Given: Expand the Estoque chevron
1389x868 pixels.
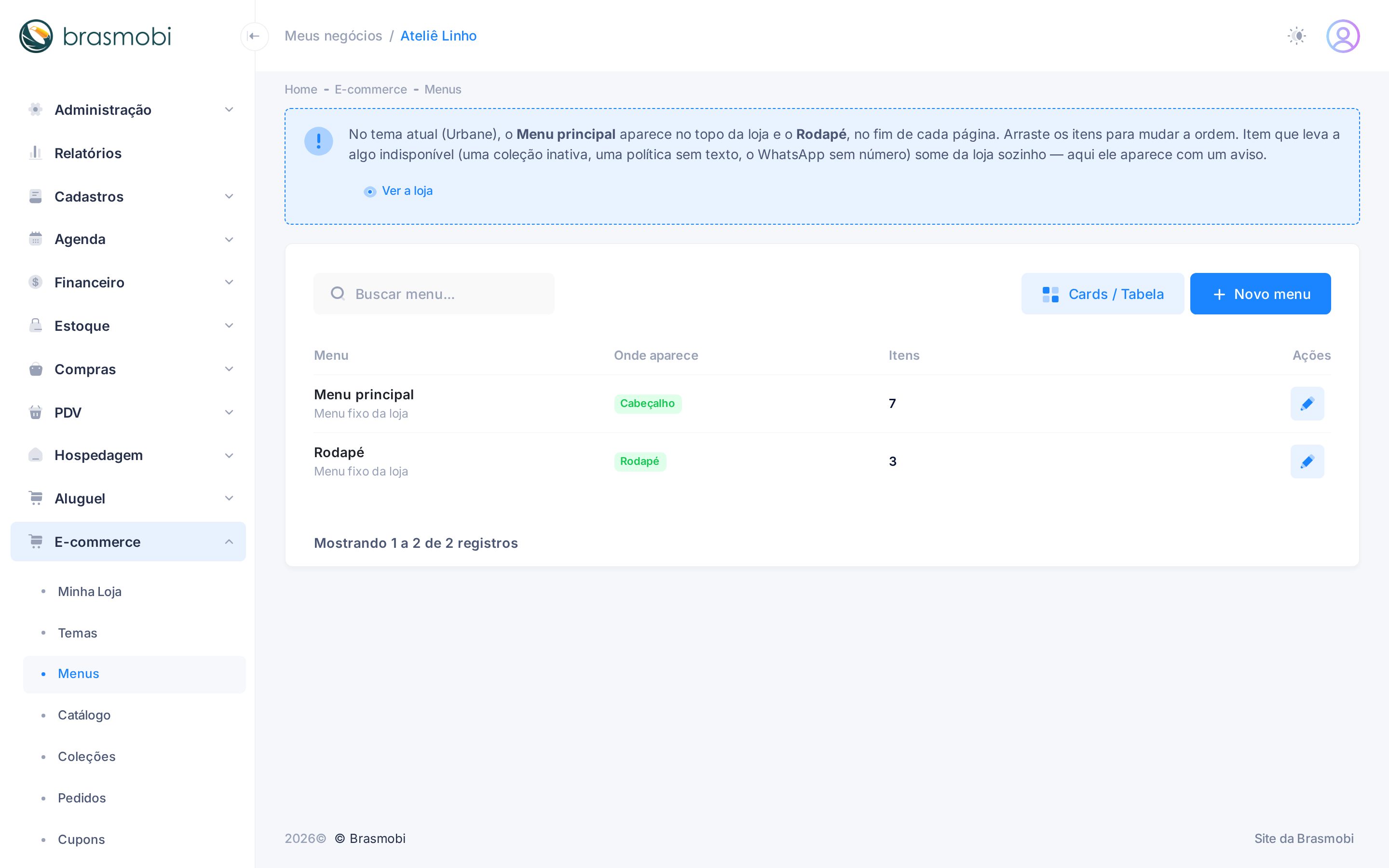Looking at the screenshot, I should point(229,325).
